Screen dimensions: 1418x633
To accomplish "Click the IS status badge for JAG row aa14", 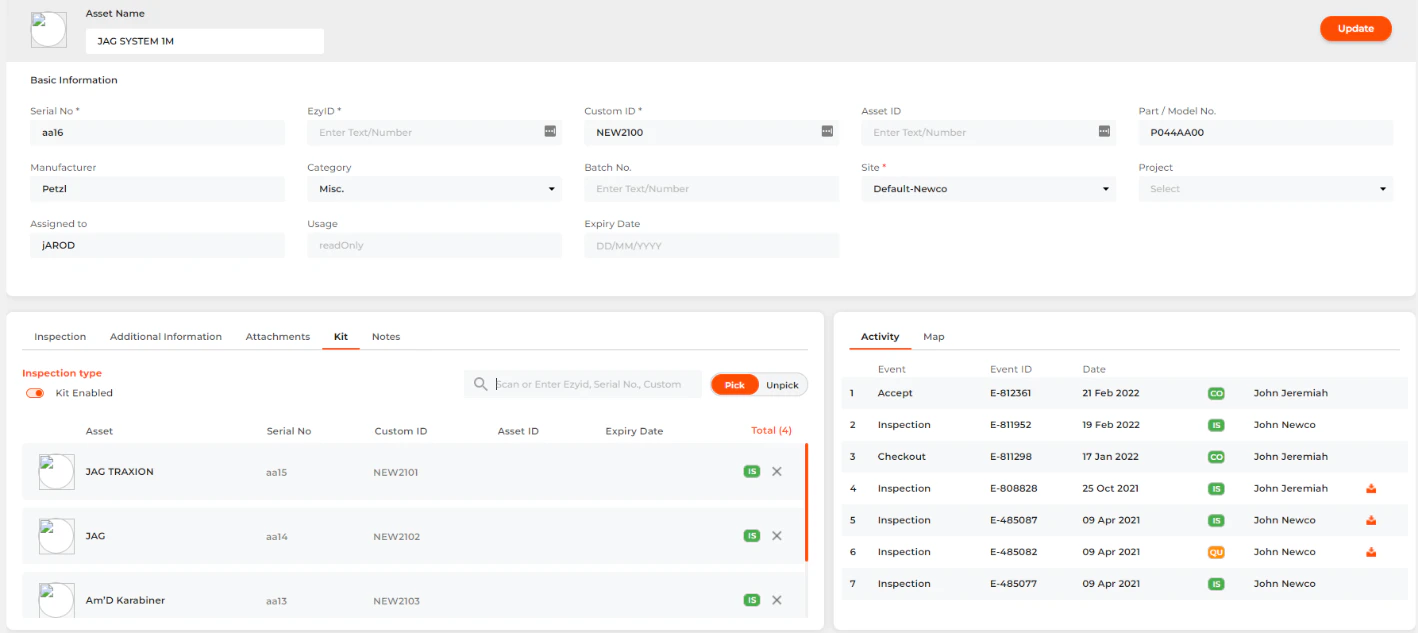I will tap(752, 536).
